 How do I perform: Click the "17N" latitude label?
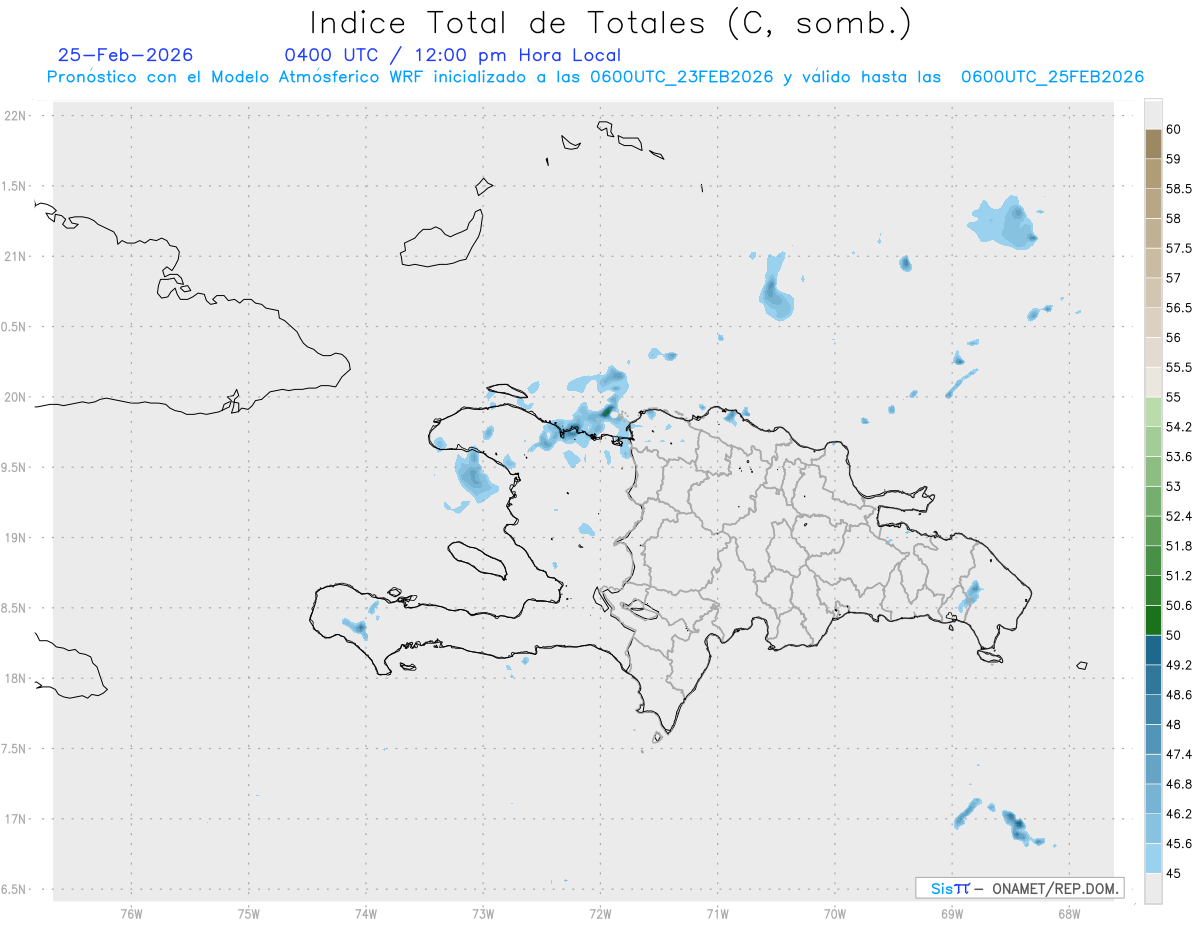click(x=16, y=819)
